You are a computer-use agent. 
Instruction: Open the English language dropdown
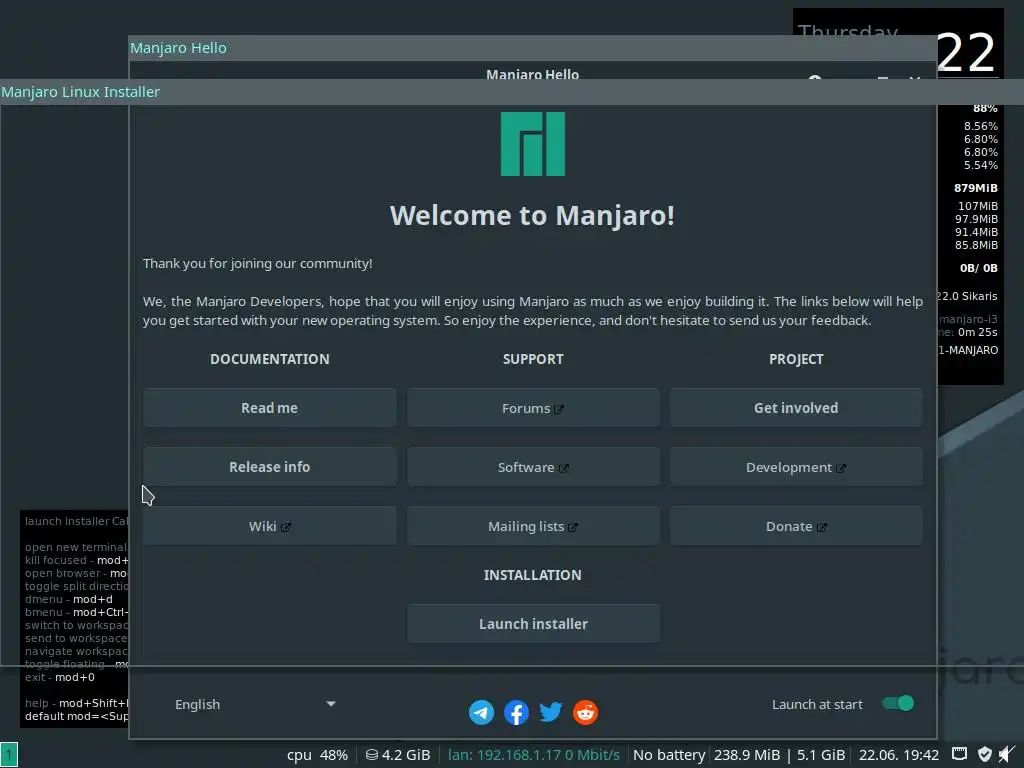pyautogui.click(x=255, y=704)
